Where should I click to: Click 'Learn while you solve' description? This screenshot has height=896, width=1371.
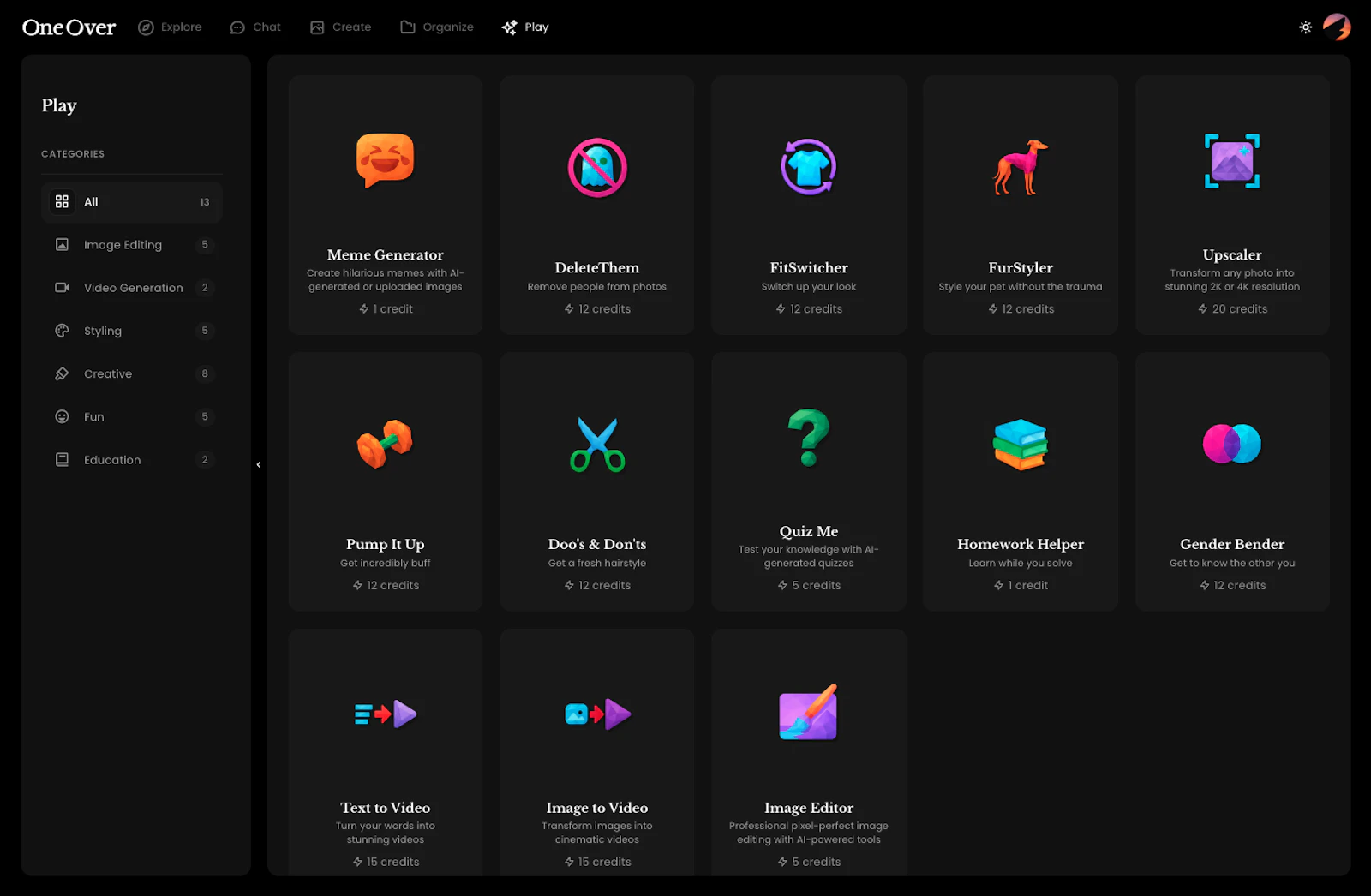[x=1021, y=564]
